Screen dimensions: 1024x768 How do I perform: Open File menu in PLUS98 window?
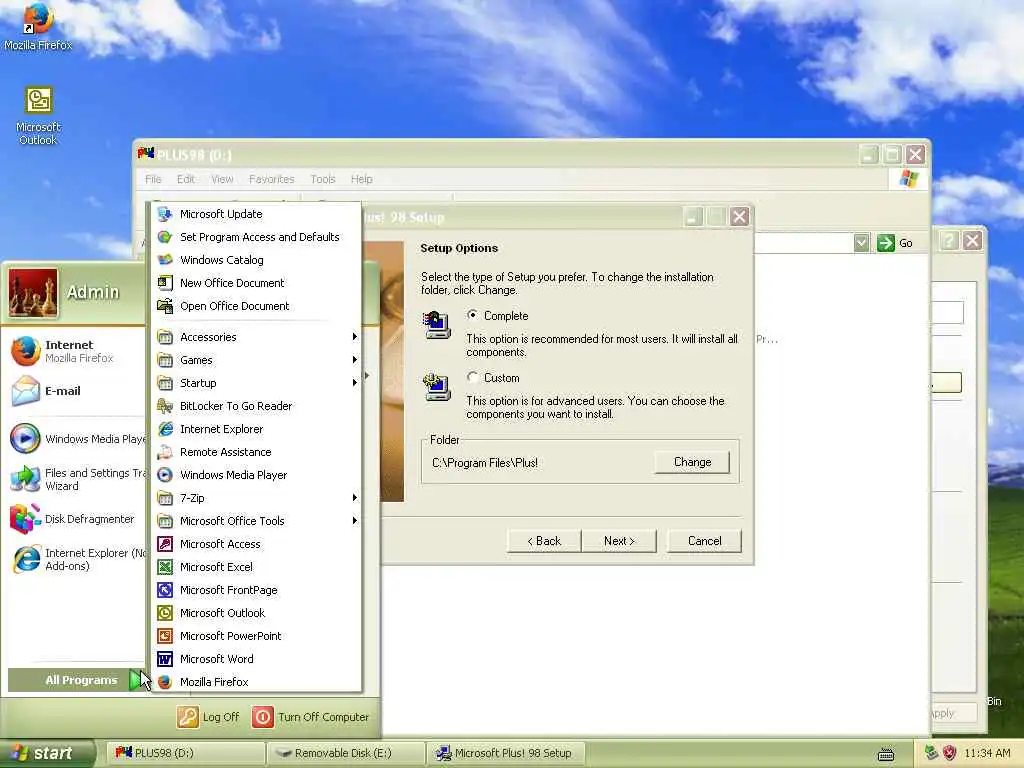[x=153, y=179]
